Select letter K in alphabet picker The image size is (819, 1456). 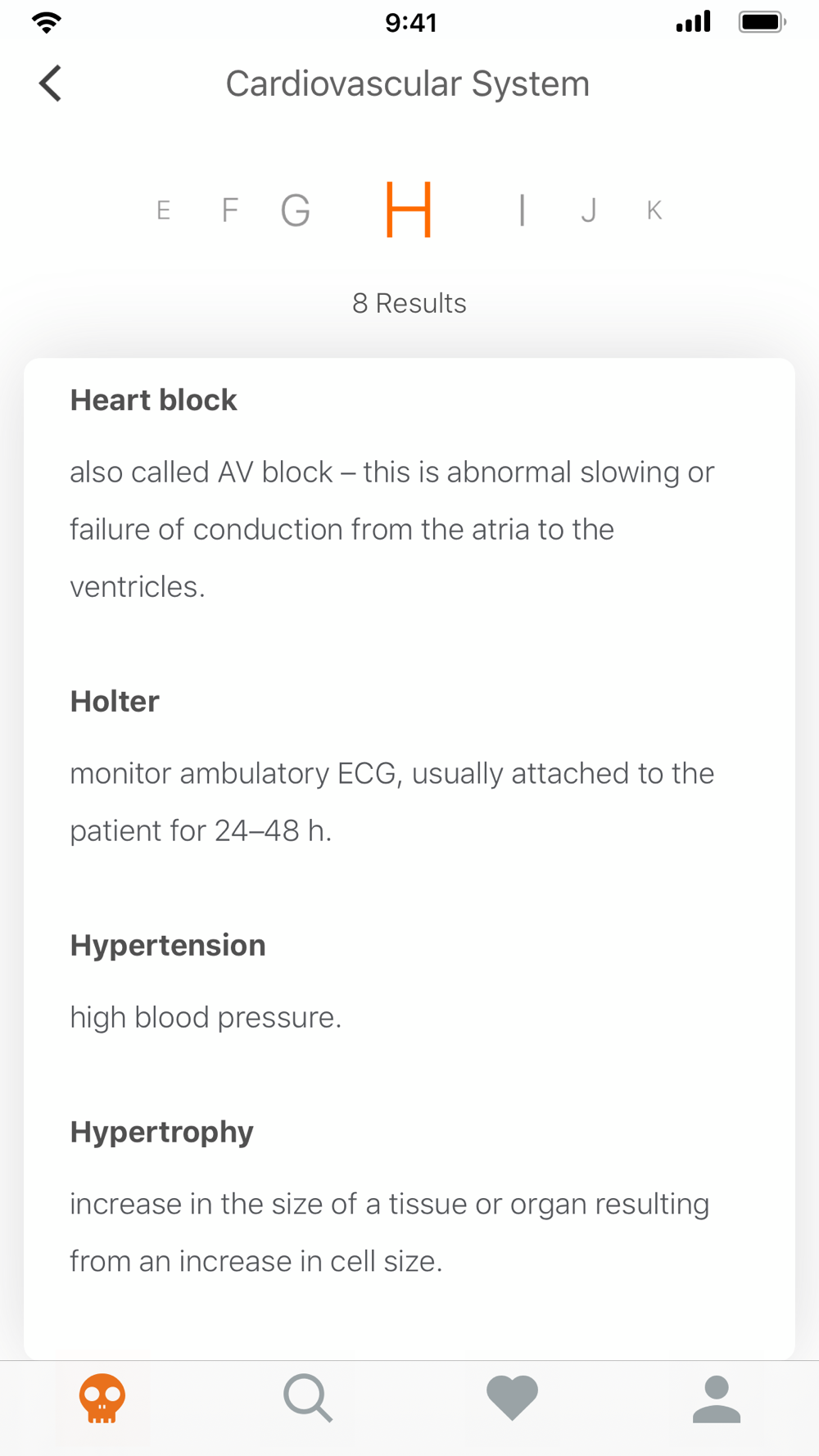pos(654,210)
